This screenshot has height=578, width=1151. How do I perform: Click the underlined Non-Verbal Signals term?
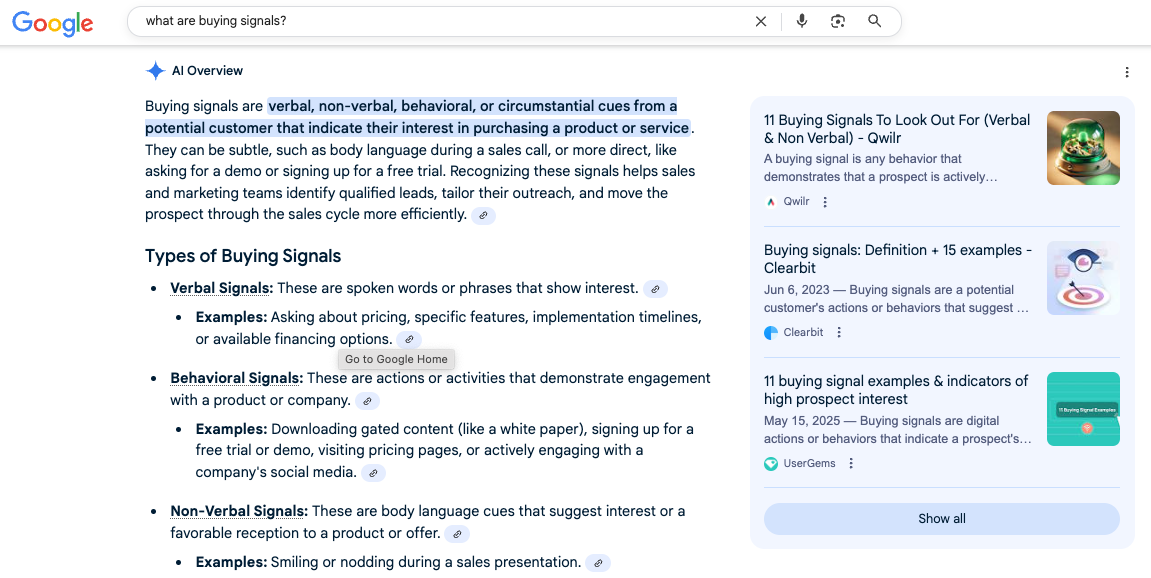point(238,511)
